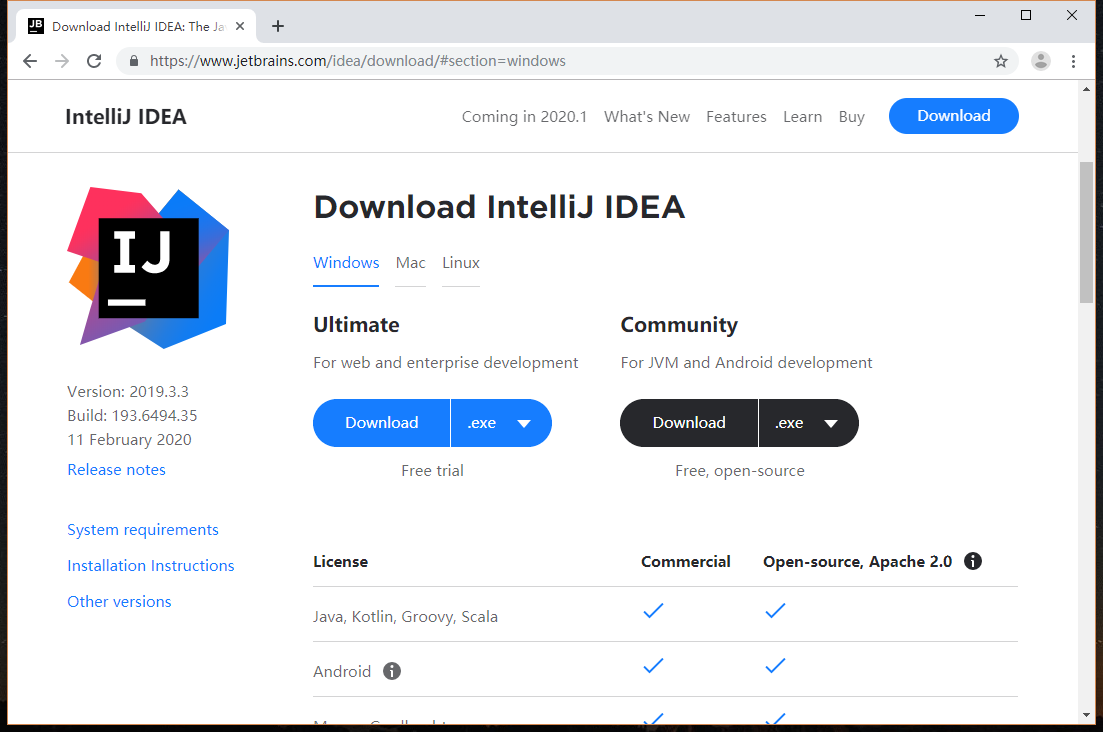Open the Release notes link
Image resolution: width=1103 pixels, height=732 pixels.
pos(117,470)
